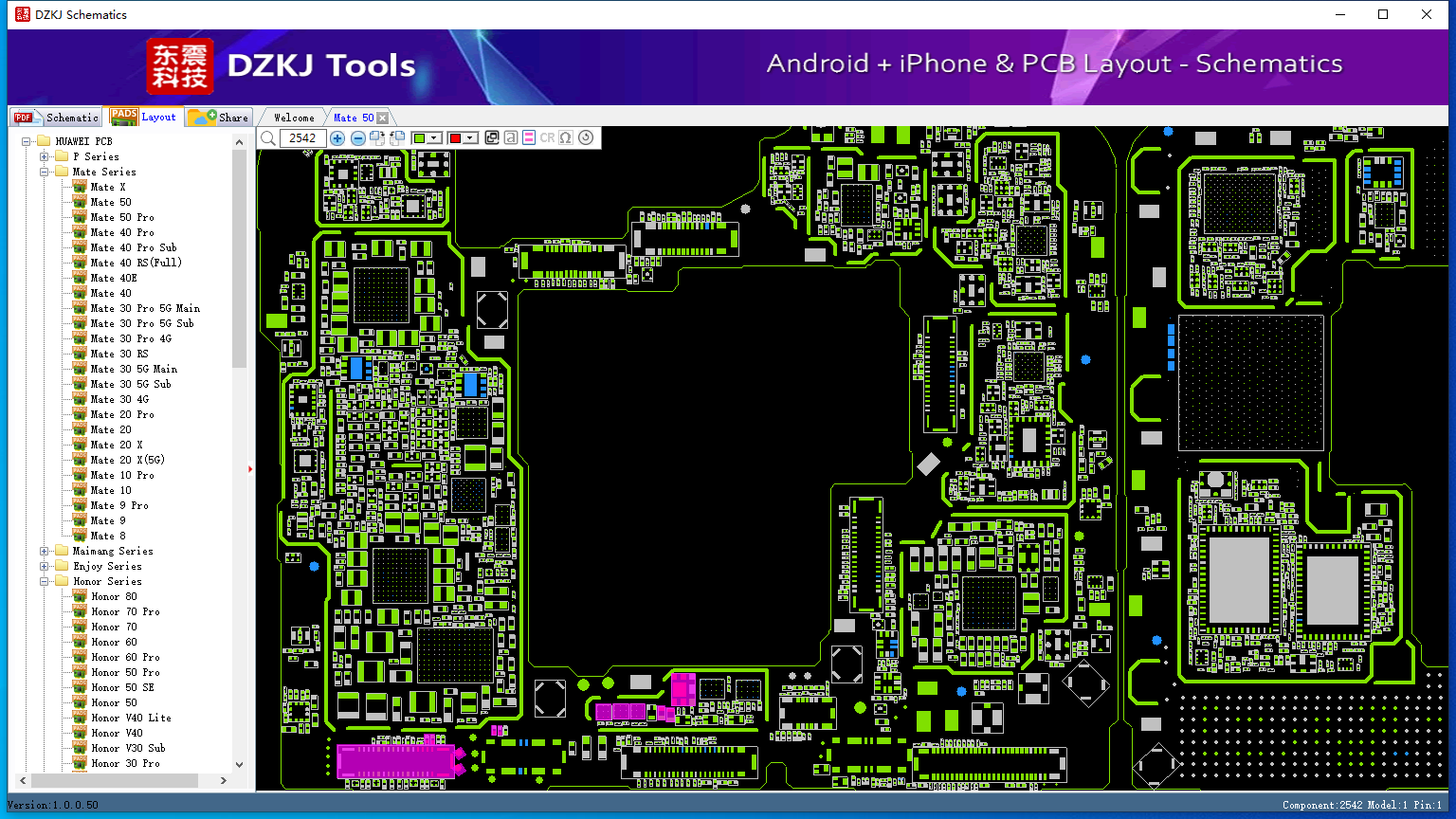The image size is (1456, 819).
Task: Close the Mate 50 tab
Action: 383,118
